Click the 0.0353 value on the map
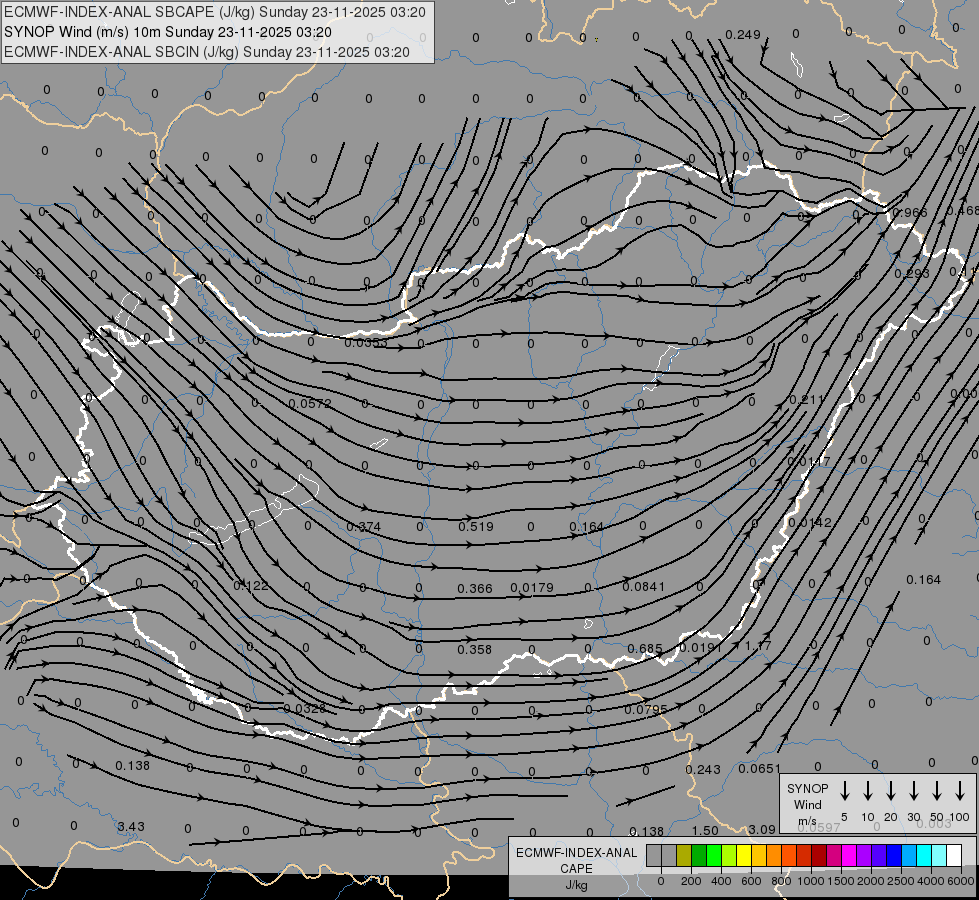Image resolution: width=979 pixels, height=900 pixels. 366,342
